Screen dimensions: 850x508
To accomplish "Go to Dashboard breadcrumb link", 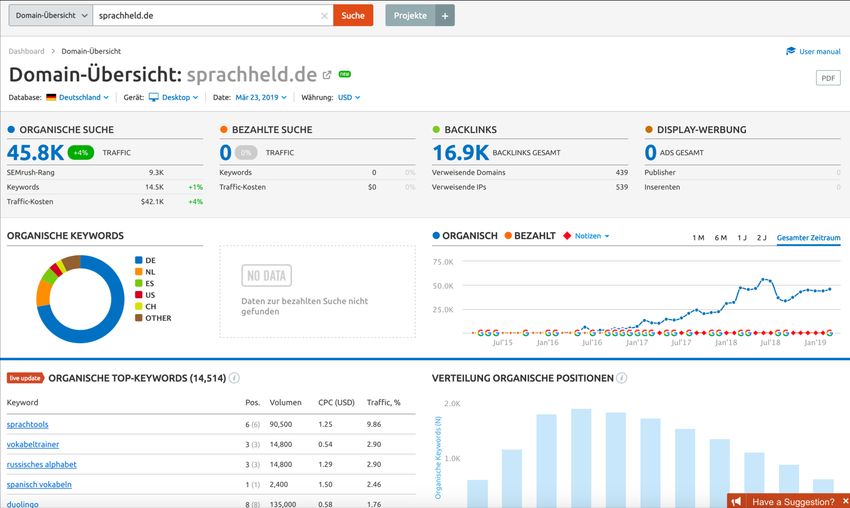I will (x=26, y=51).
